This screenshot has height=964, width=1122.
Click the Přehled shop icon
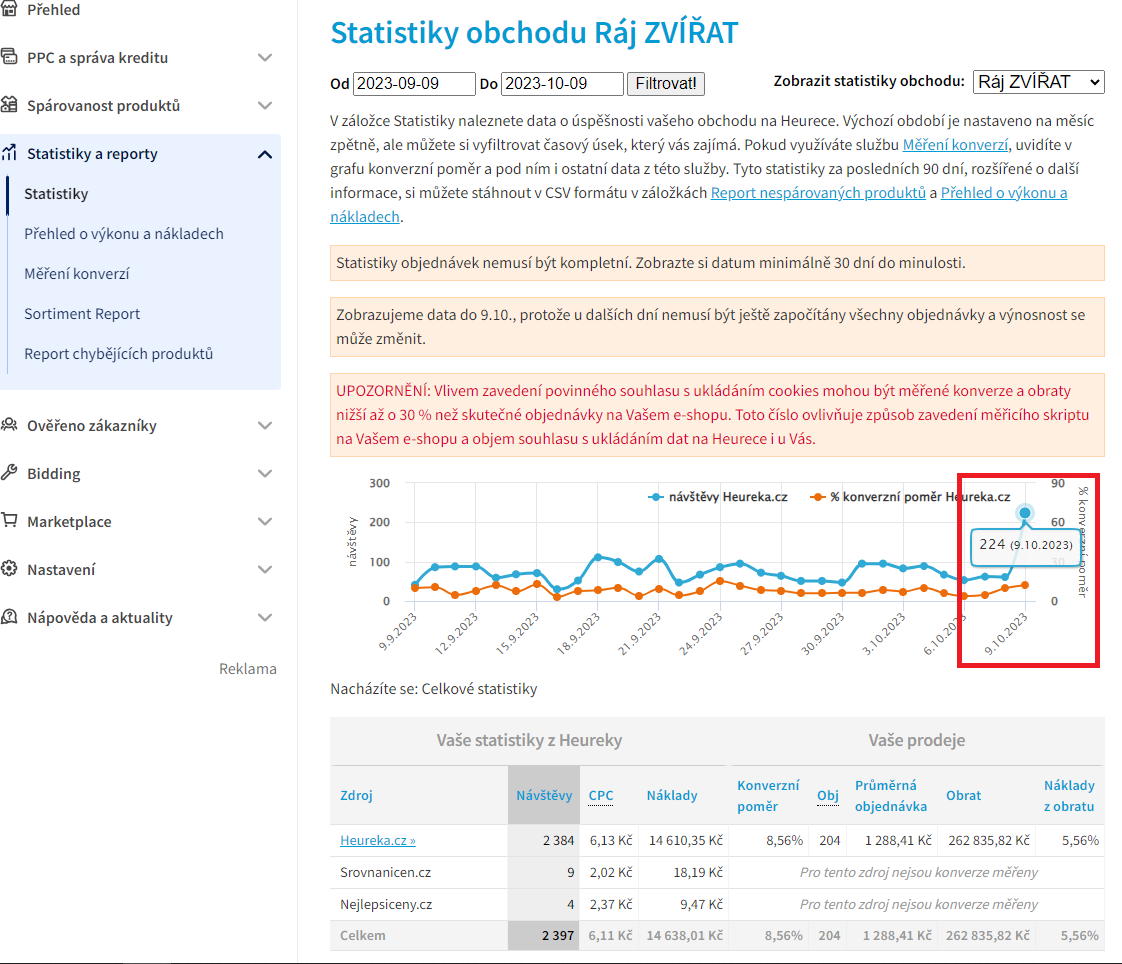[9, 9]
